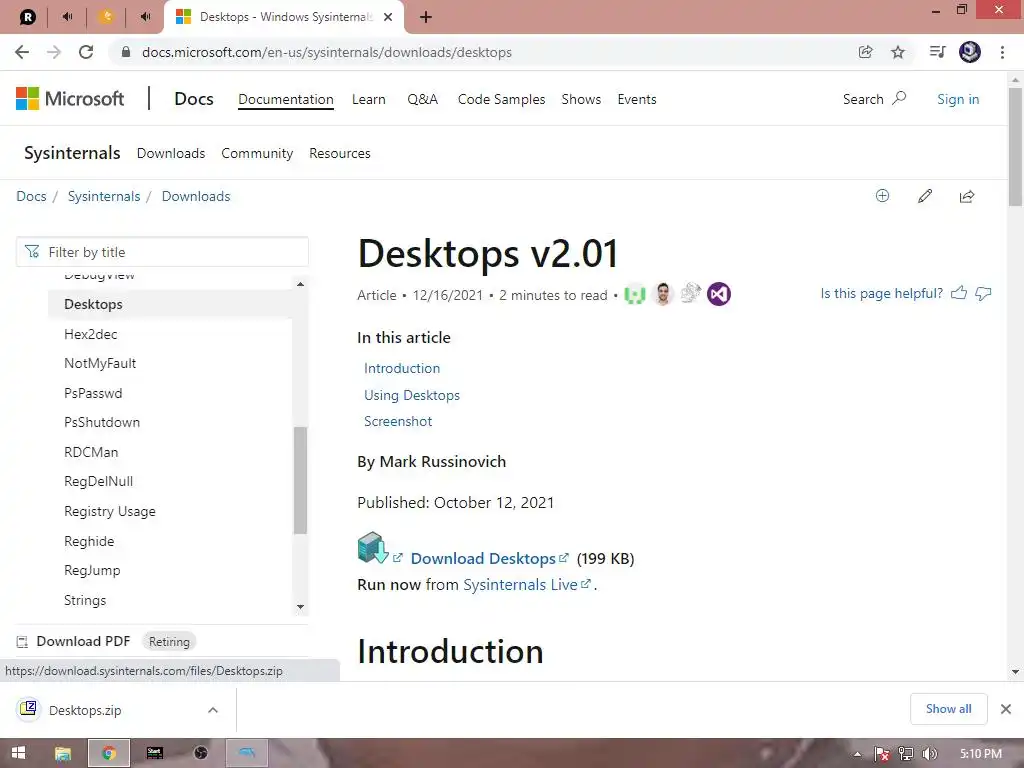This screenshot has width=1024, height=768.
Task: Open RDCMan in sidebar
Action: (x=91, y=452)
